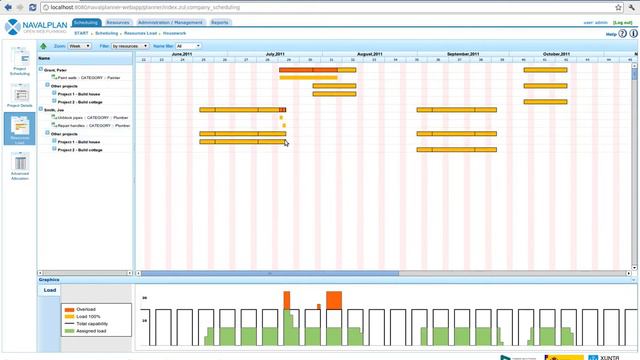Click the Paint walls task icon

[x=54, y=77]
